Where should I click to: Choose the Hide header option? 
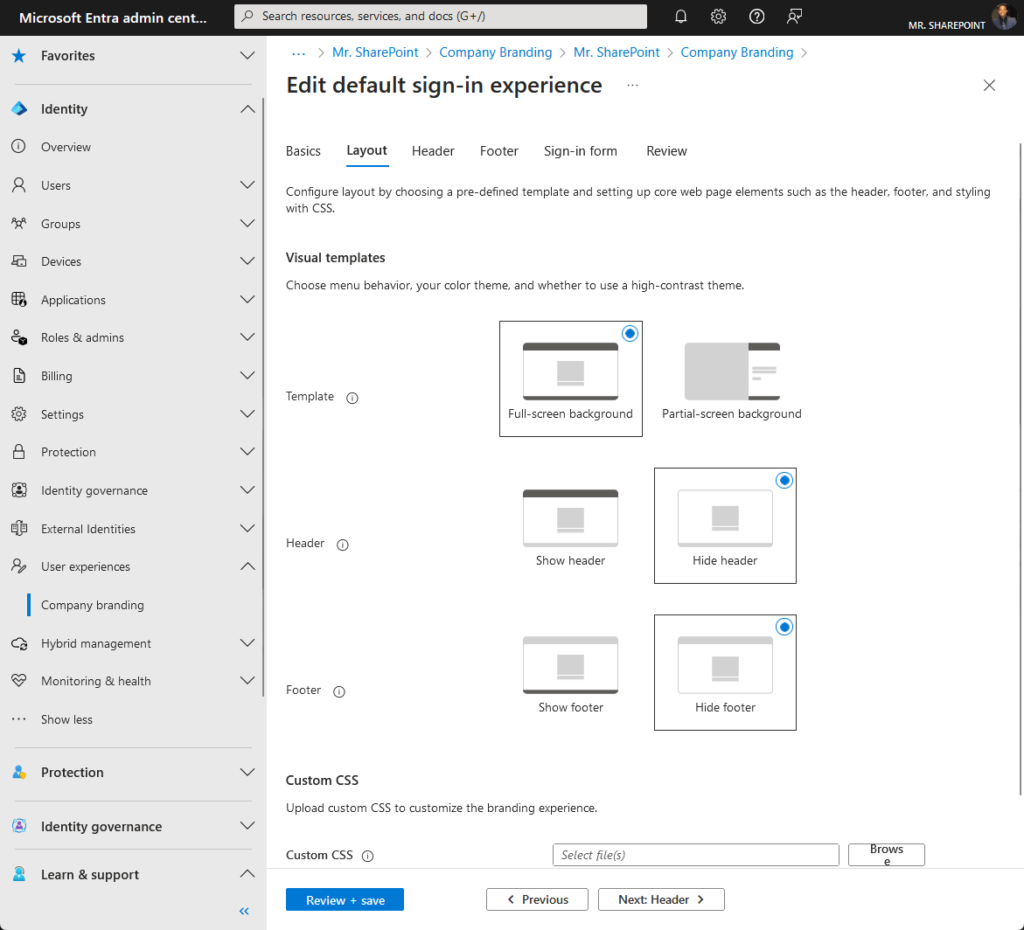725,526
